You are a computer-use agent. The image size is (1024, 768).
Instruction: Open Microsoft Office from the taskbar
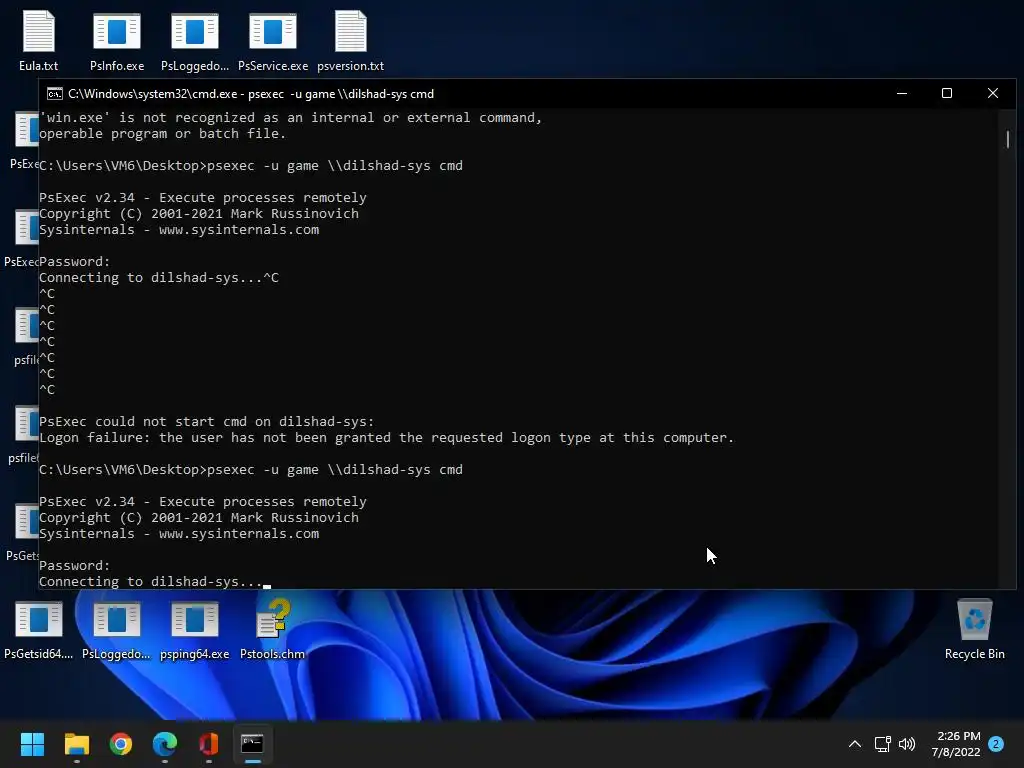pyautogui.click(x=208, y=744)
